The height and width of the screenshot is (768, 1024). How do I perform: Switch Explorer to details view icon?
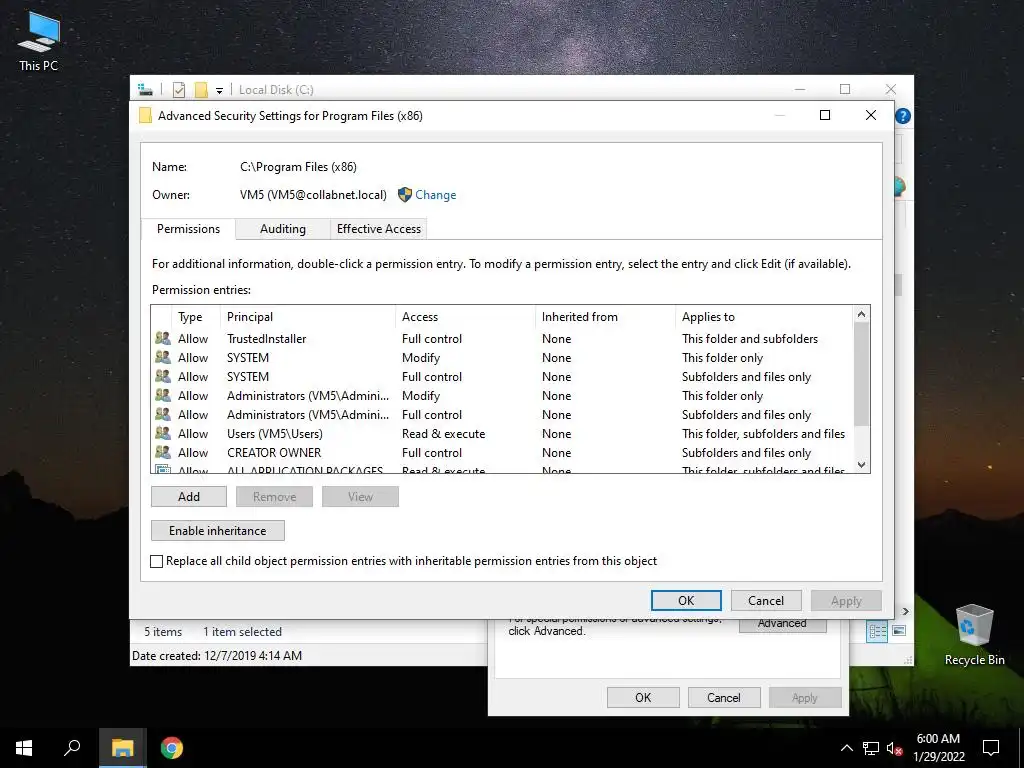pos(877,631)
